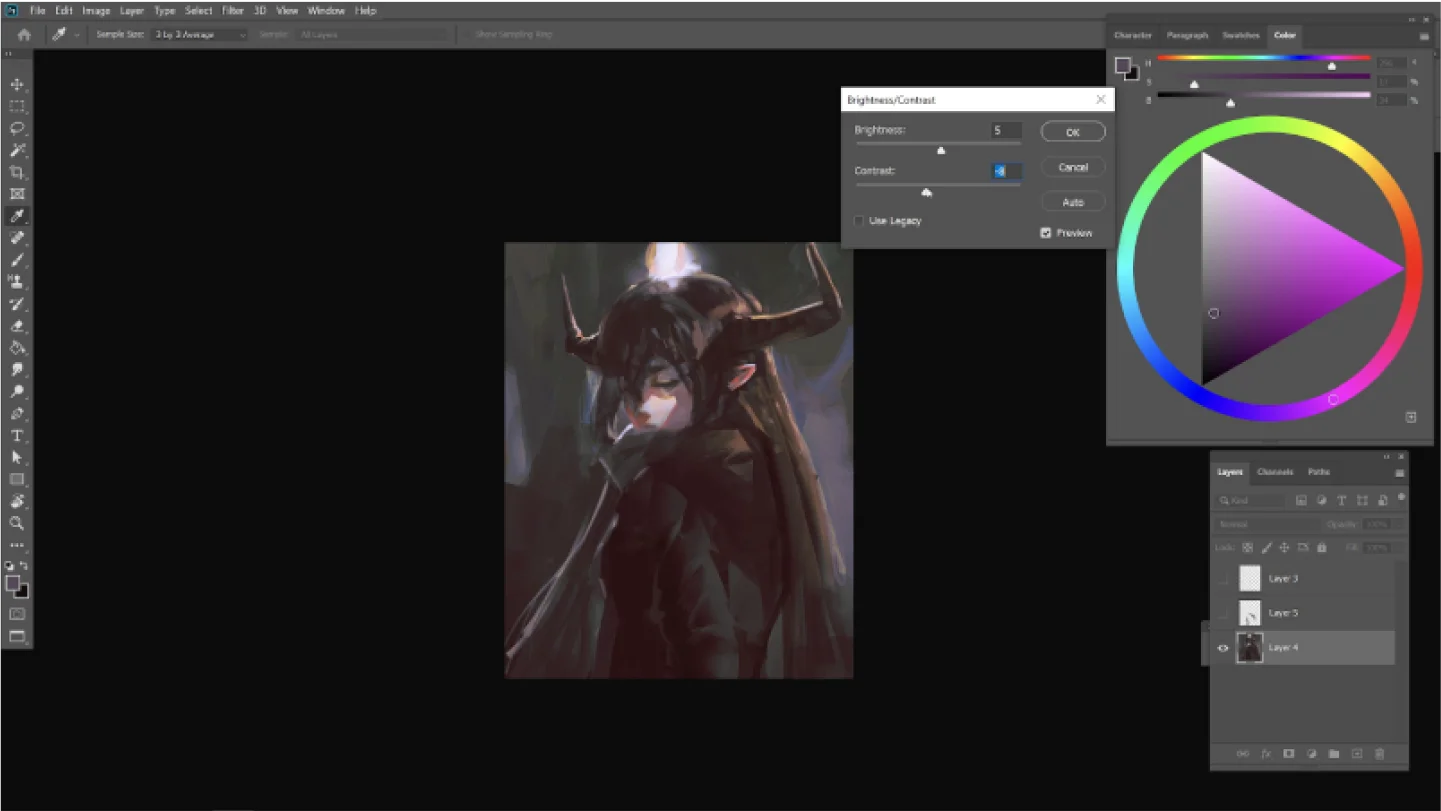Screen dimensions: 1441x811
Task: Open the Color panel menu
Action: [1424, 37]
